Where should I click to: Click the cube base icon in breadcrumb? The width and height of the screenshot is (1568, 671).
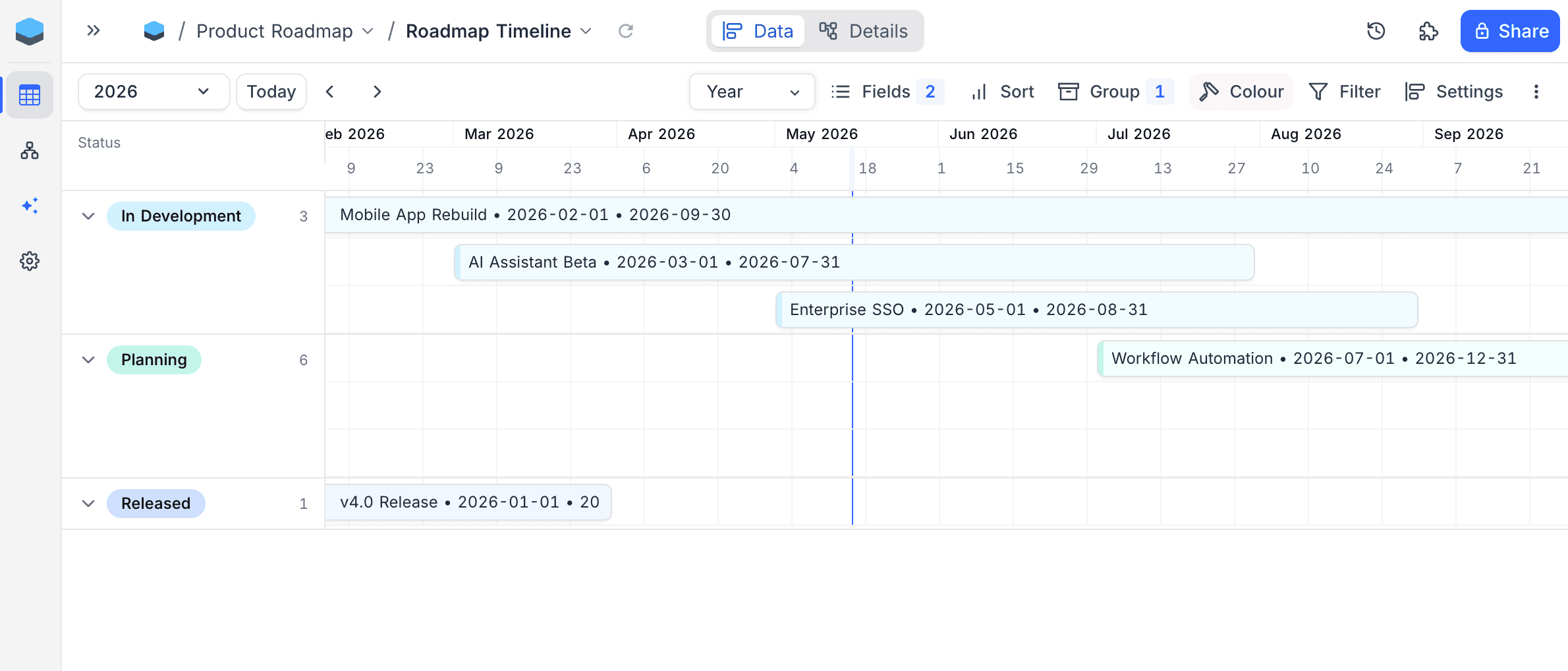click(x=154, y=31)
